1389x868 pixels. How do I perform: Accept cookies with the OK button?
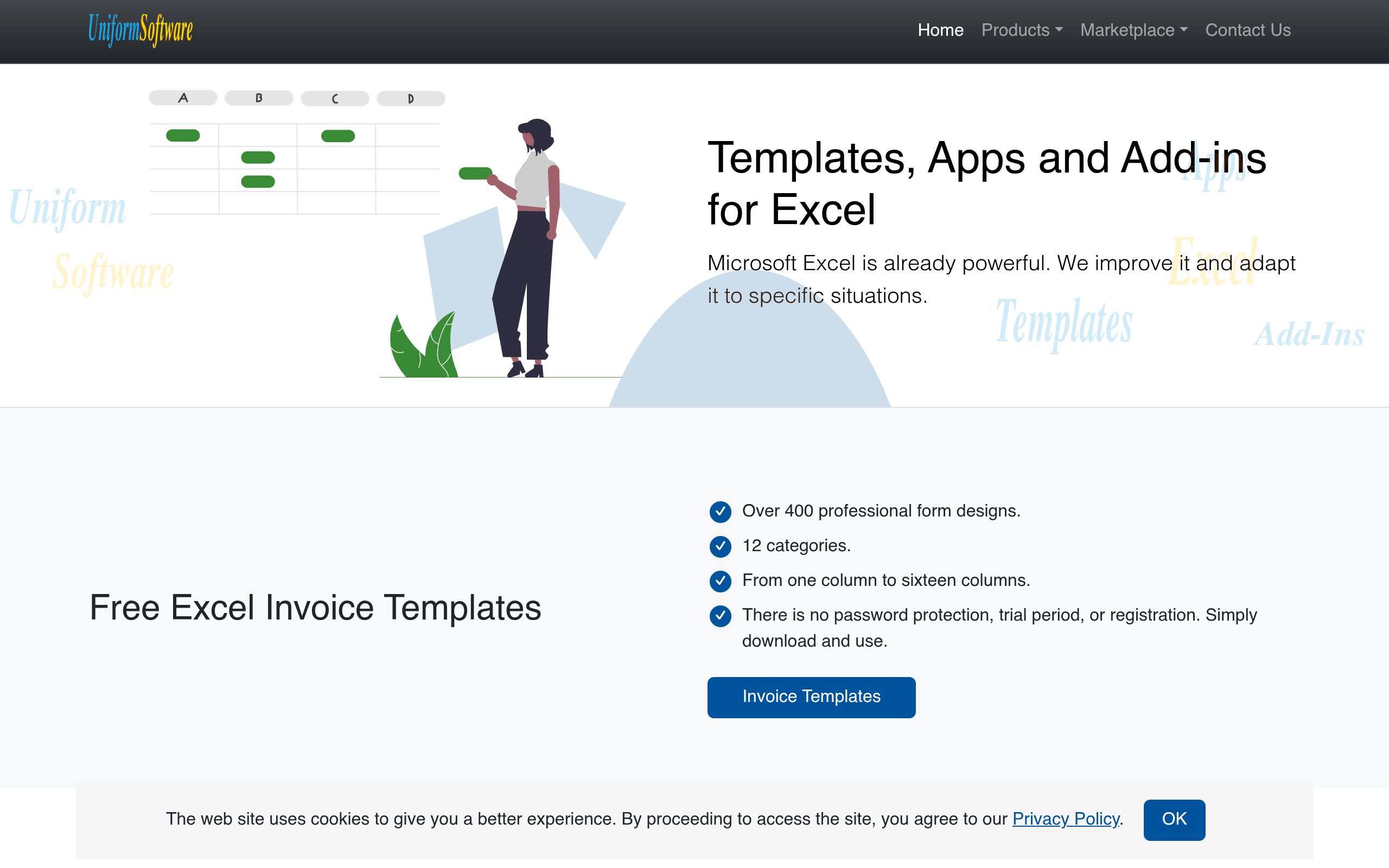[x=1174, y=819]
